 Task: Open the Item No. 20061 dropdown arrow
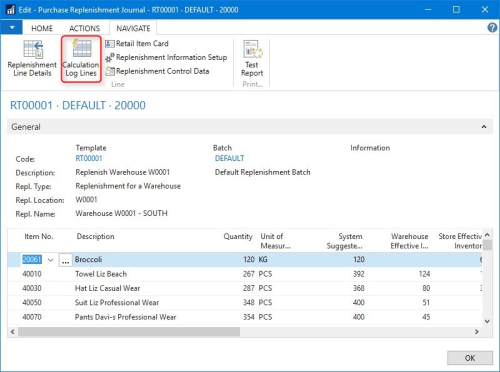point(51,260)
